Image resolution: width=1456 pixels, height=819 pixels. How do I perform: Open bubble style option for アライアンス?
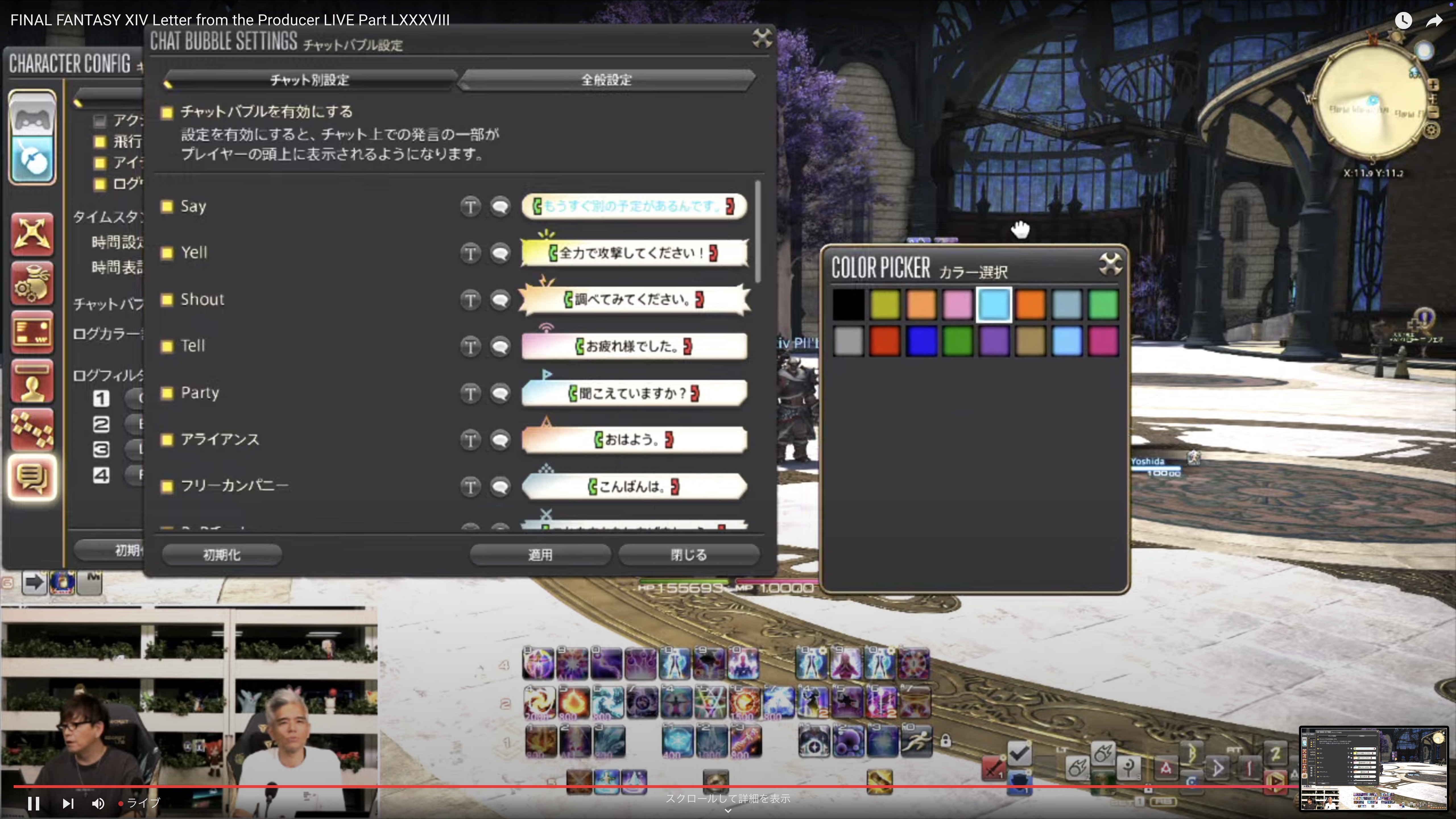(500, 440)
